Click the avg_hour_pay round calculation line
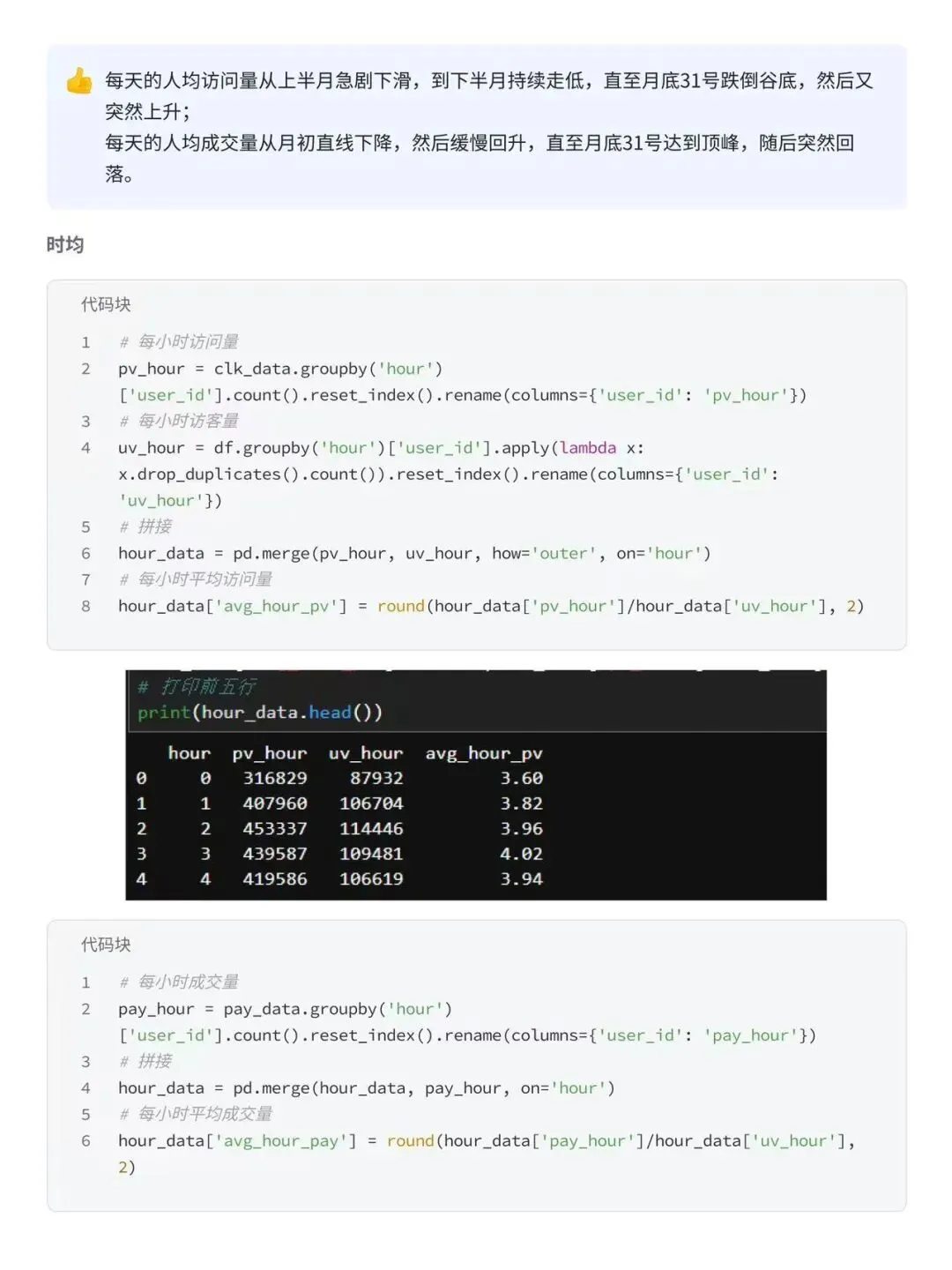The height and width of the screenshot is (1270, 952). click(487, 1154)
